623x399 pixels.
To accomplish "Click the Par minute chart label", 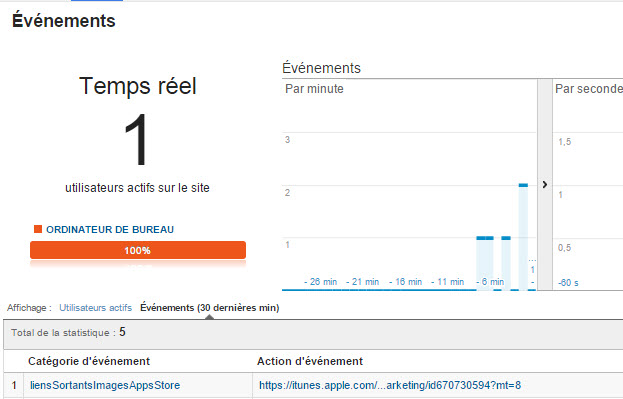I will pyautogui.click(x=314, y=89).
